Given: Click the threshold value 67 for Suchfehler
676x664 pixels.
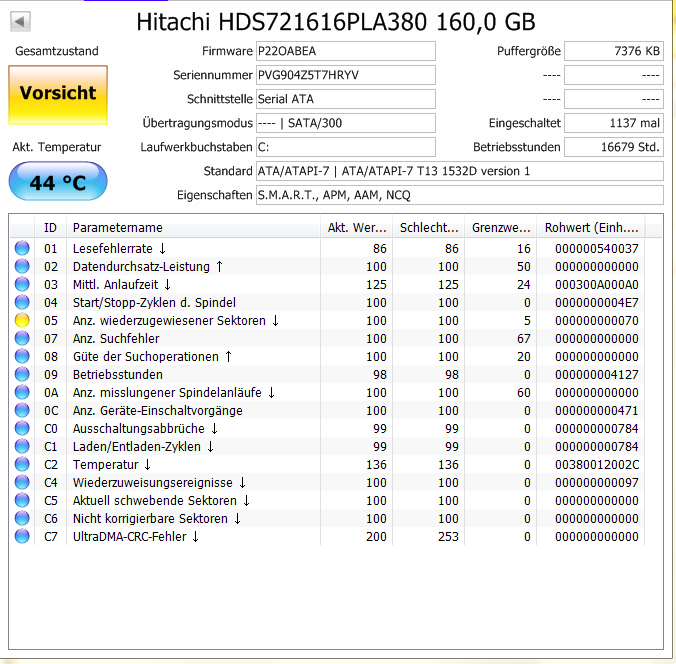Looking at the screenshot, I should coord(523,339).
